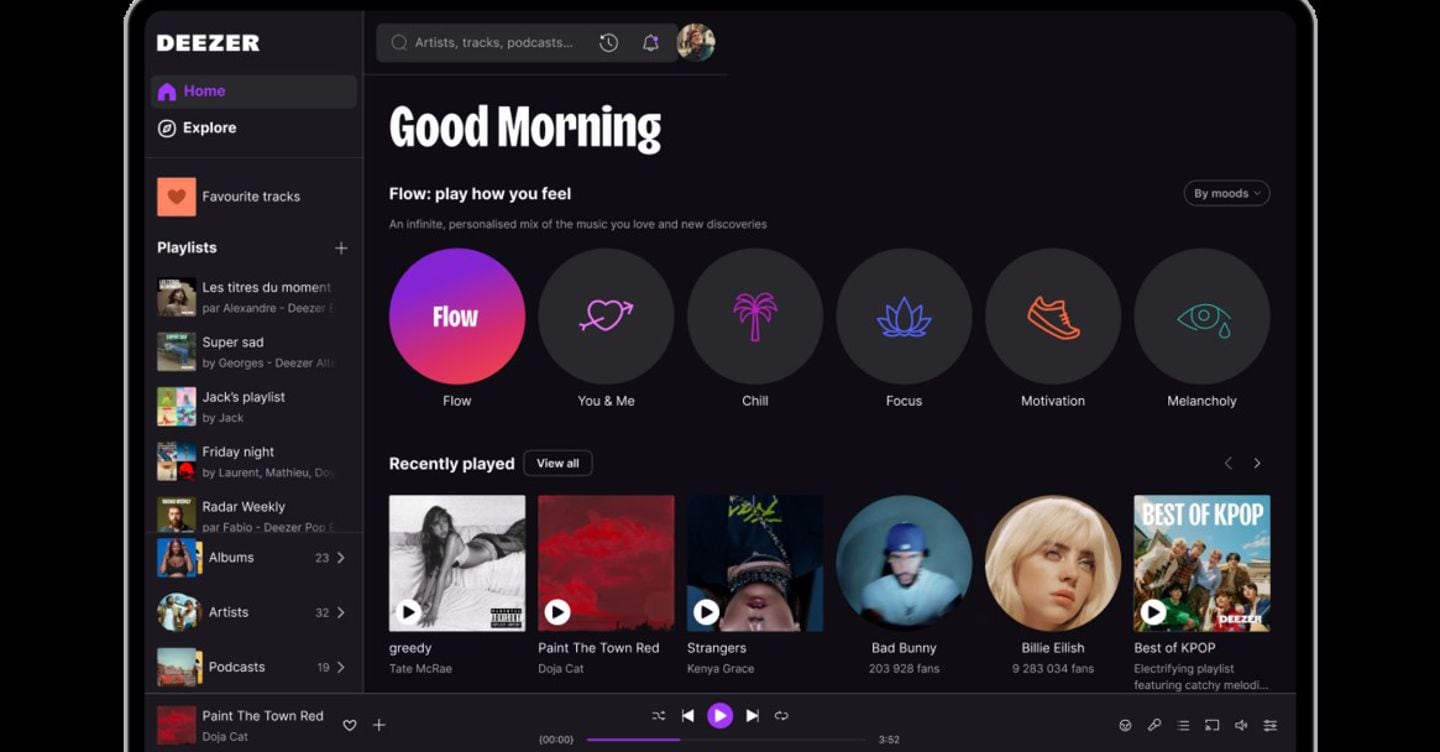
Task: Open the By moods dropdown
Action: click(x=1226, y=193)
